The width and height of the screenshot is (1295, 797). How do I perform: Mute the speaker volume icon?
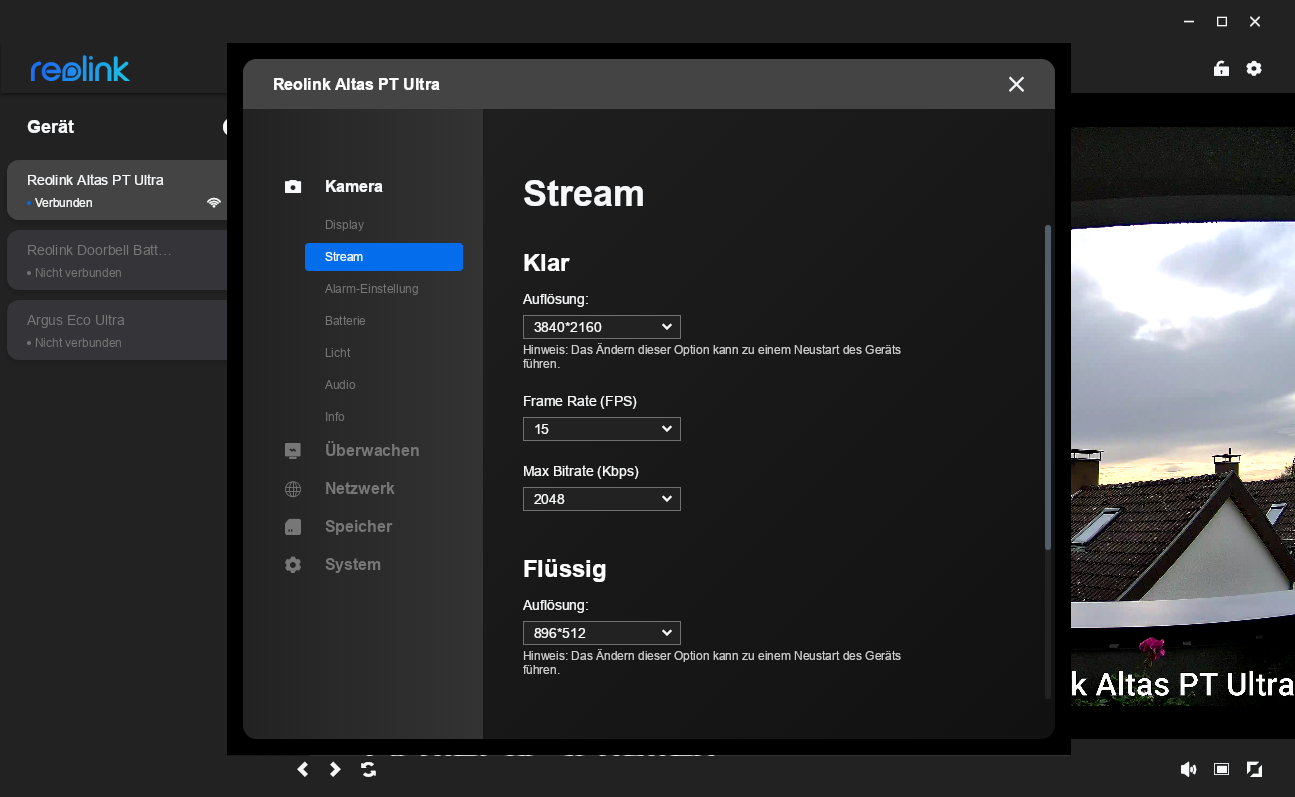pyautogui.click(x=1188, y=769)
